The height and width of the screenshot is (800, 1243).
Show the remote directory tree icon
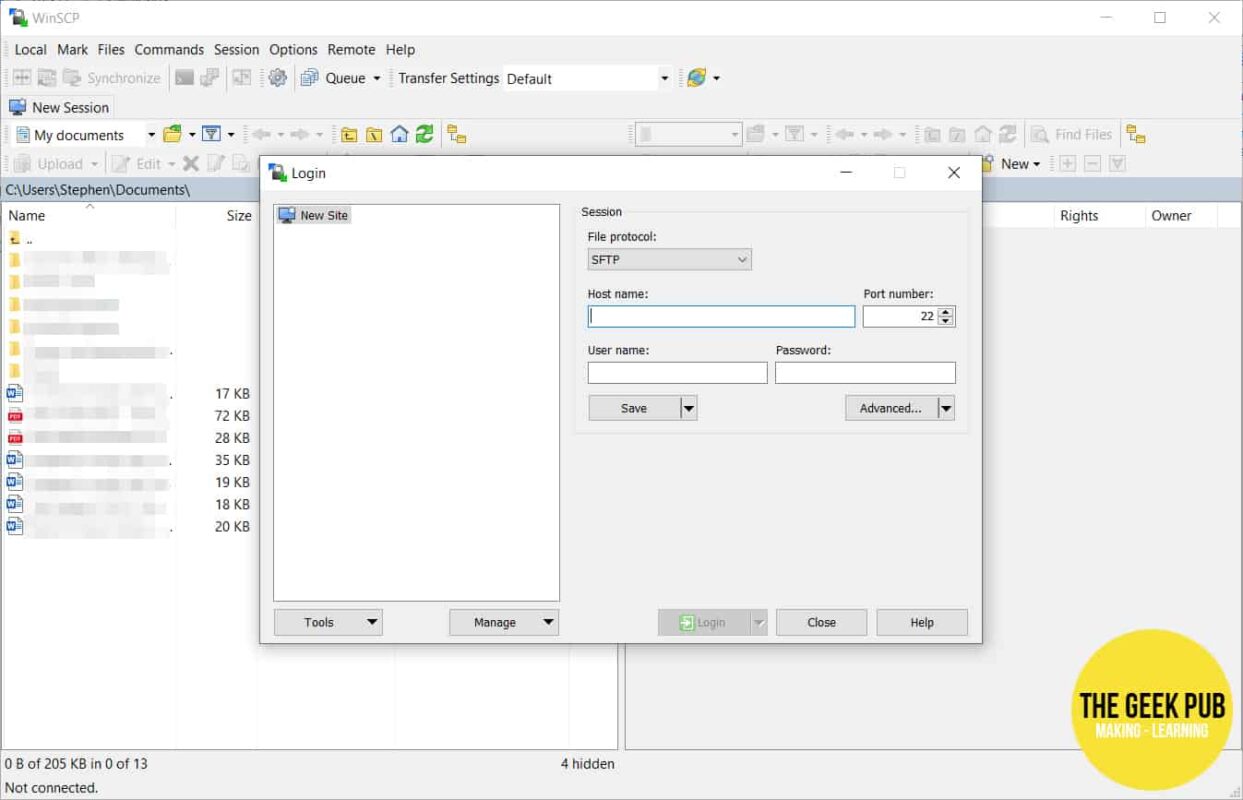click(1135, 135)
